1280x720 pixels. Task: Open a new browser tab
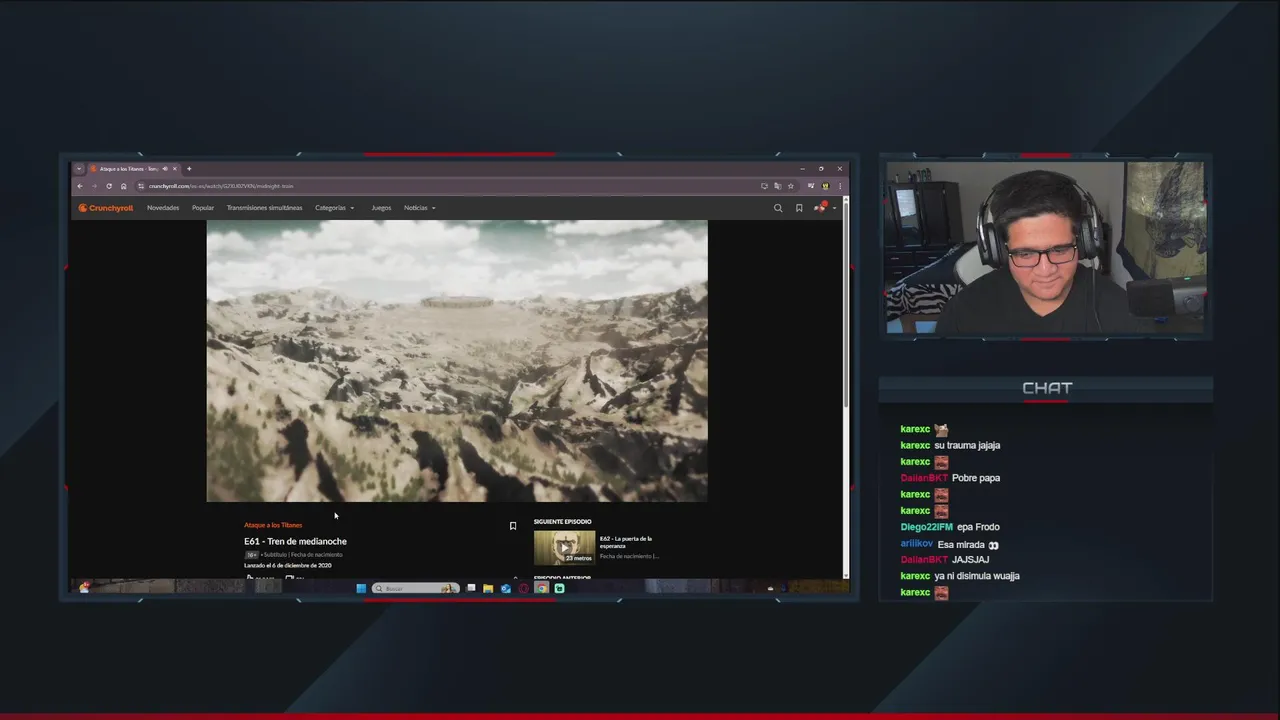pyautogui.click(x=189, y=169)
